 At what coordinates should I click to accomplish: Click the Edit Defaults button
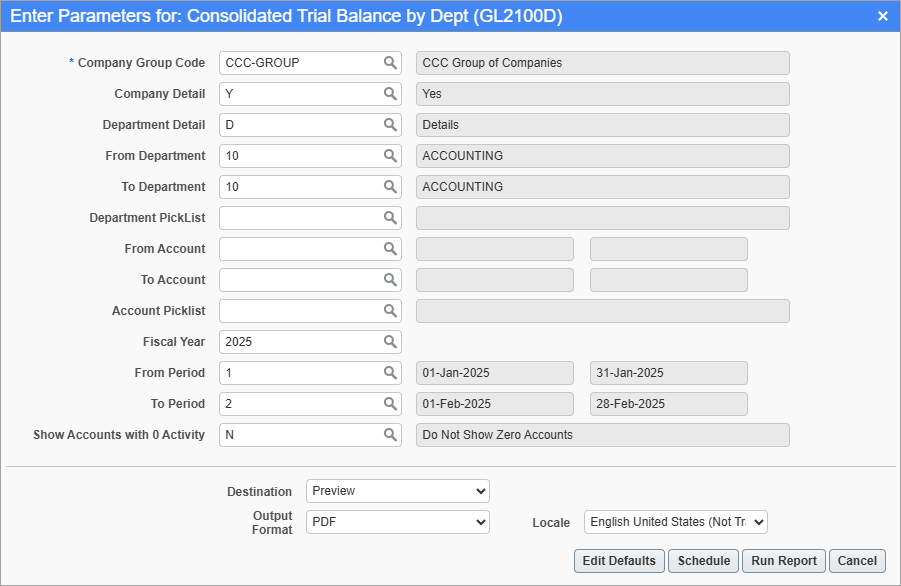coord(618,561)
